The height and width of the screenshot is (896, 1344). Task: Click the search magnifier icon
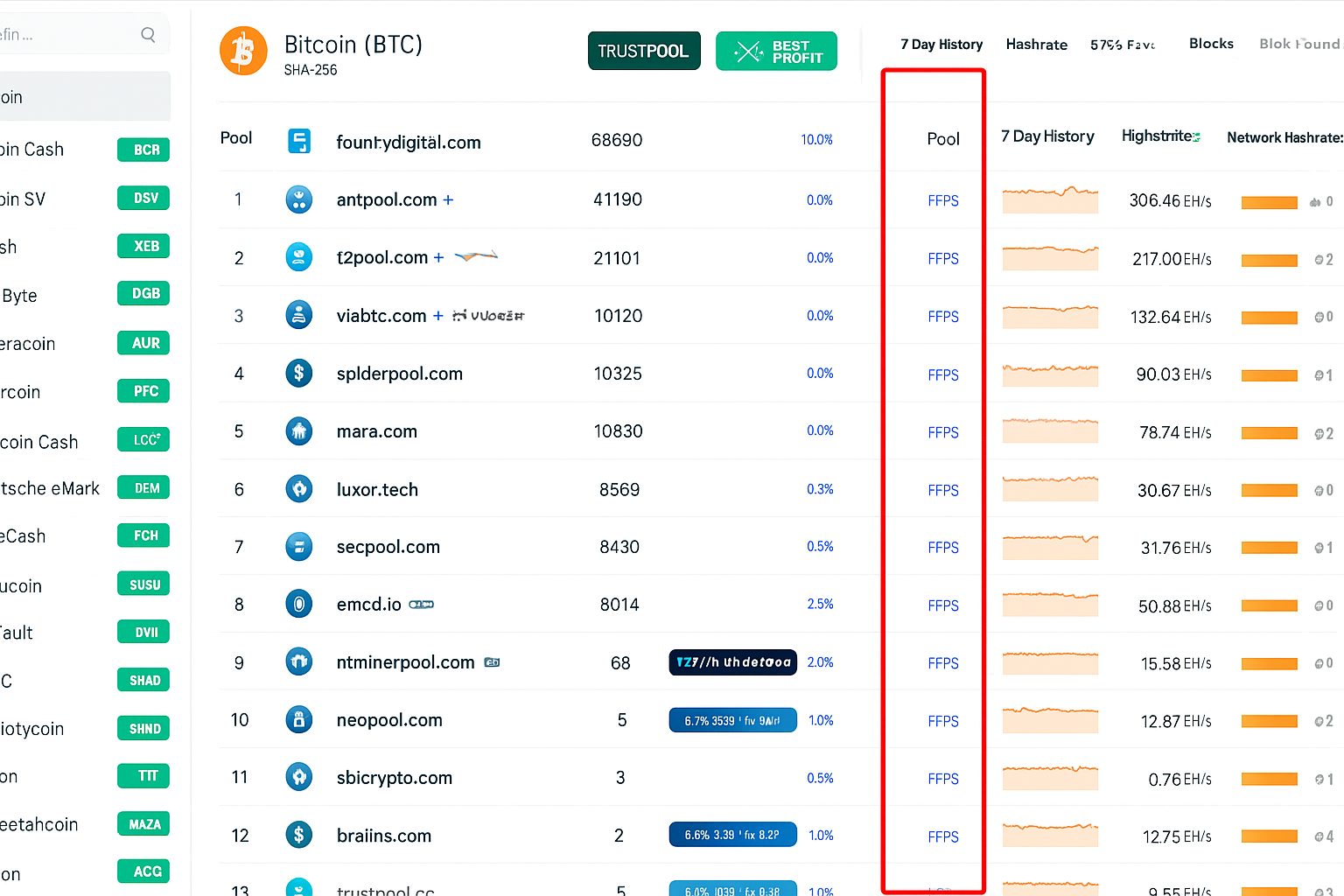pos(148,35)
